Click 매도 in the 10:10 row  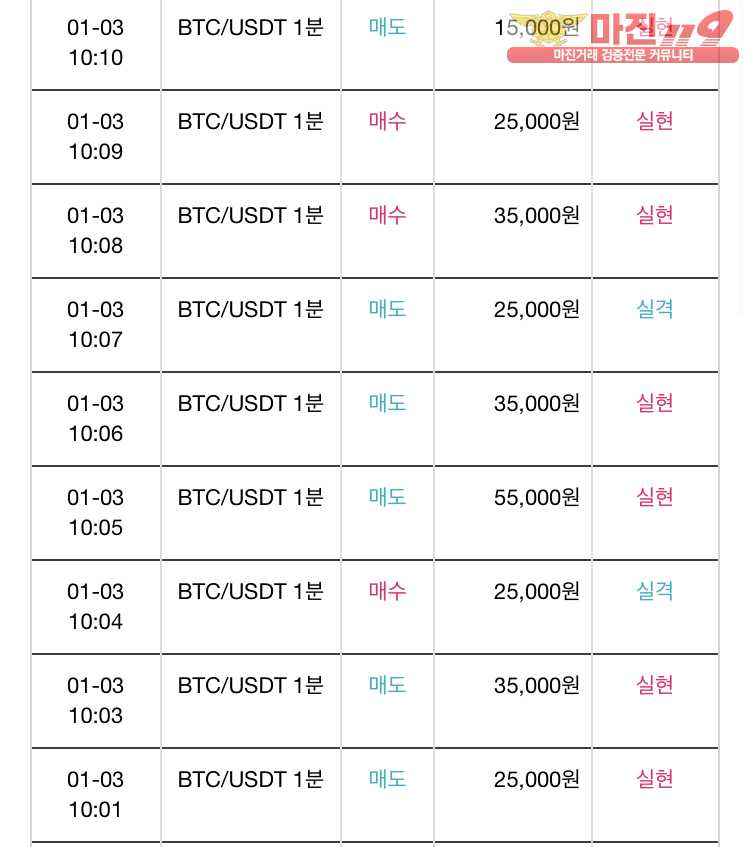(387, 27)
